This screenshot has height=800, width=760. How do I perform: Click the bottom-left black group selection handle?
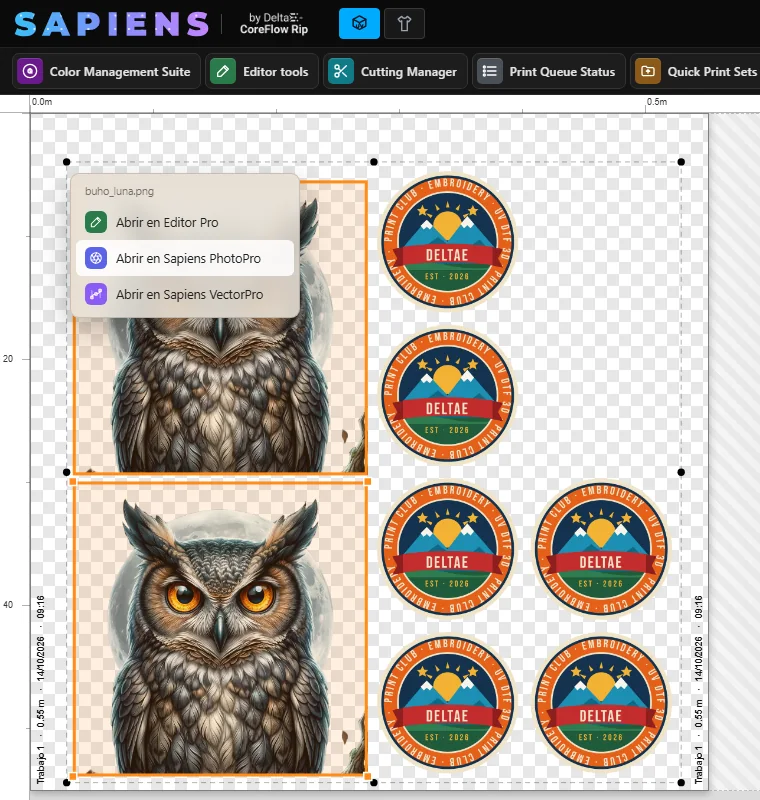pyautogui.click(x=66, y=782)
